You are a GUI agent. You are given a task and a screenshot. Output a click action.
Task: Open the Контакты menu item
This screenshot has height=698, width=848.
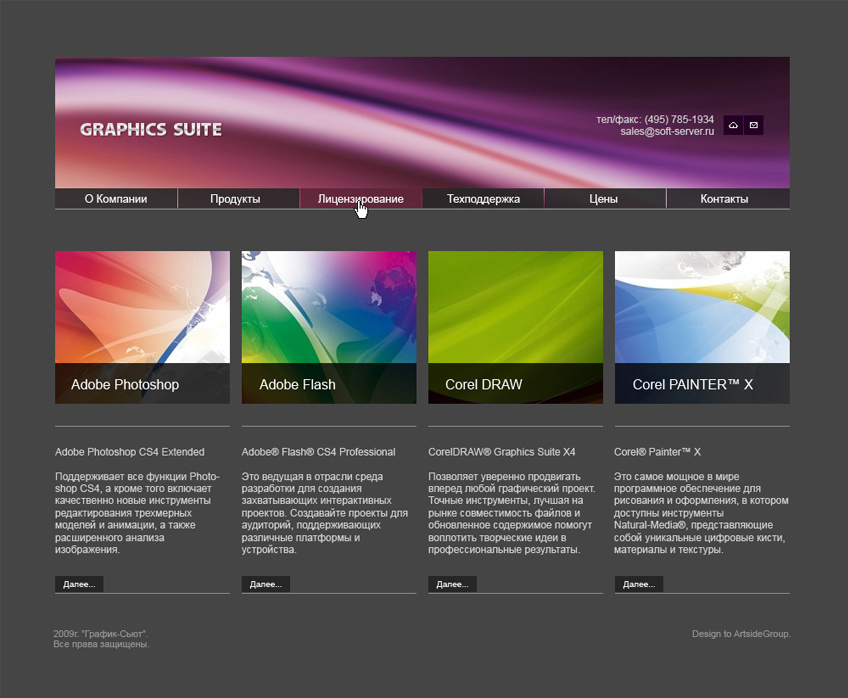click(727, 198)
